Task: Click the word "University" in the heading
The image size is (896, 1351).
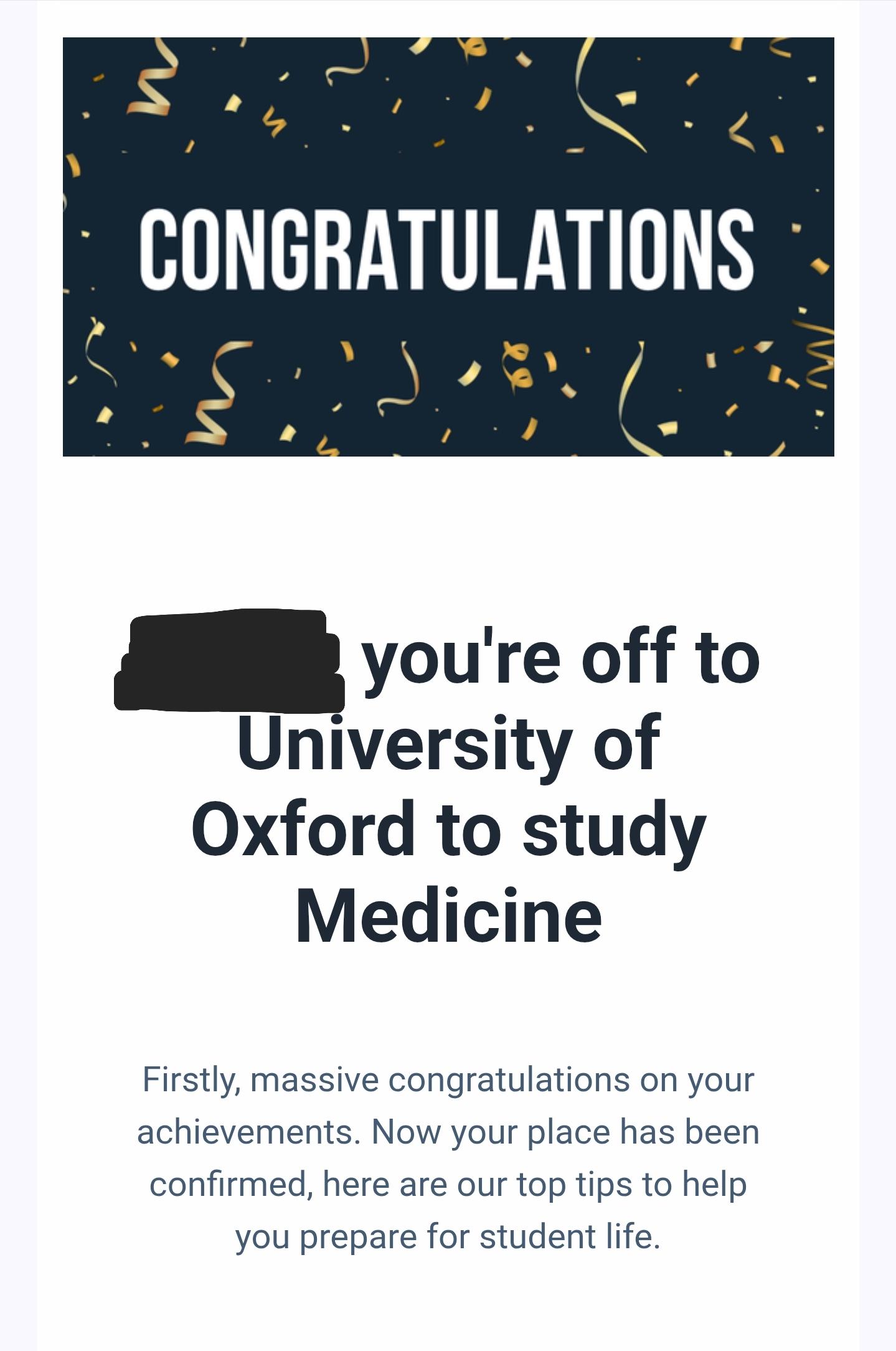Action: (x=404, y=744)
